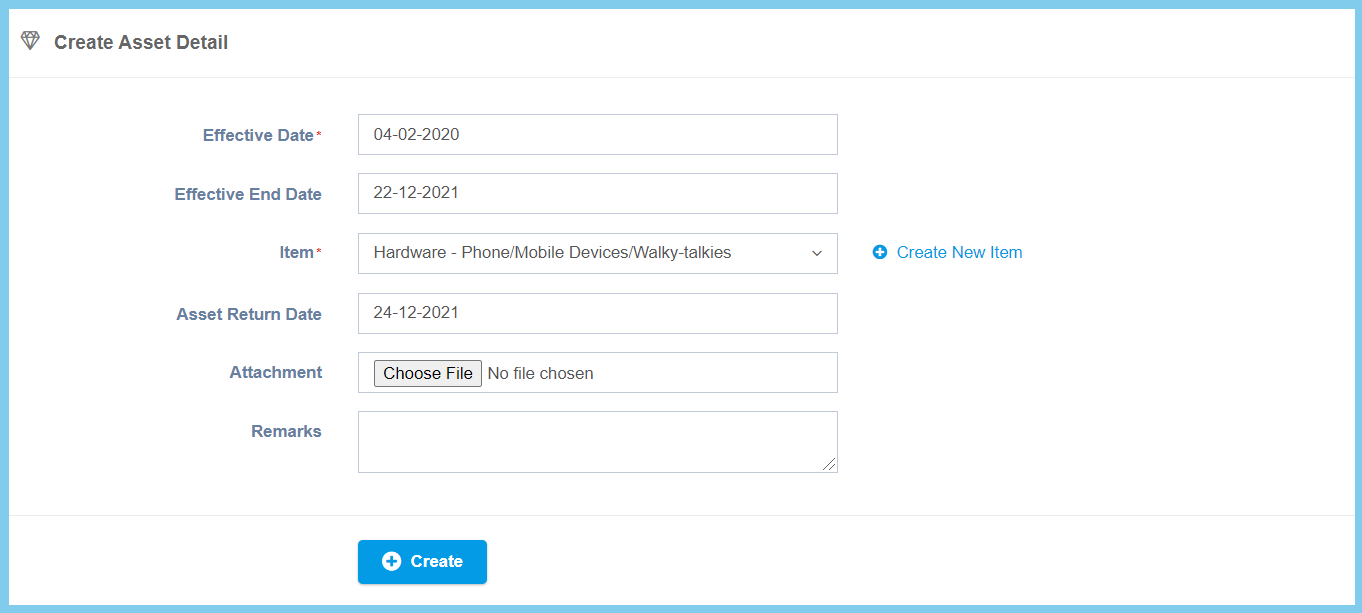Click the Remarks label
Screen dimensions: 1362x613
click(286, 431)
